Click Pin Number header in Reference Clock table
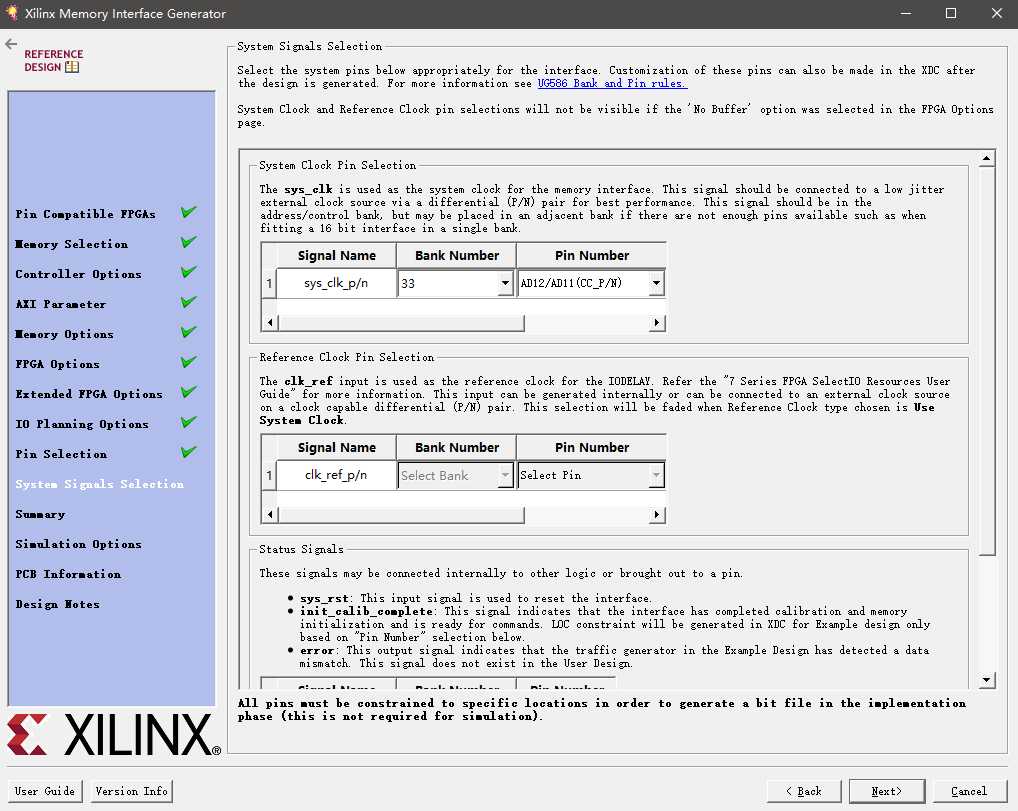Viewport: 1018px width, 811px height. click(x=591, y=448)
